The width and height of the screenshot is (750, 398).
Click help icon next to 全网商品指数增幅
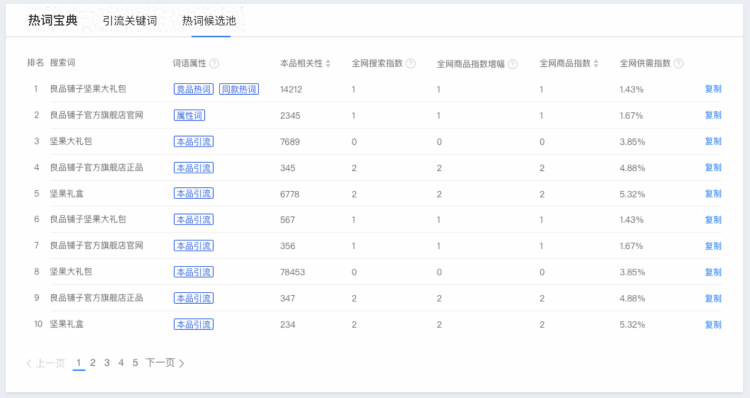[x=512, y=64]
